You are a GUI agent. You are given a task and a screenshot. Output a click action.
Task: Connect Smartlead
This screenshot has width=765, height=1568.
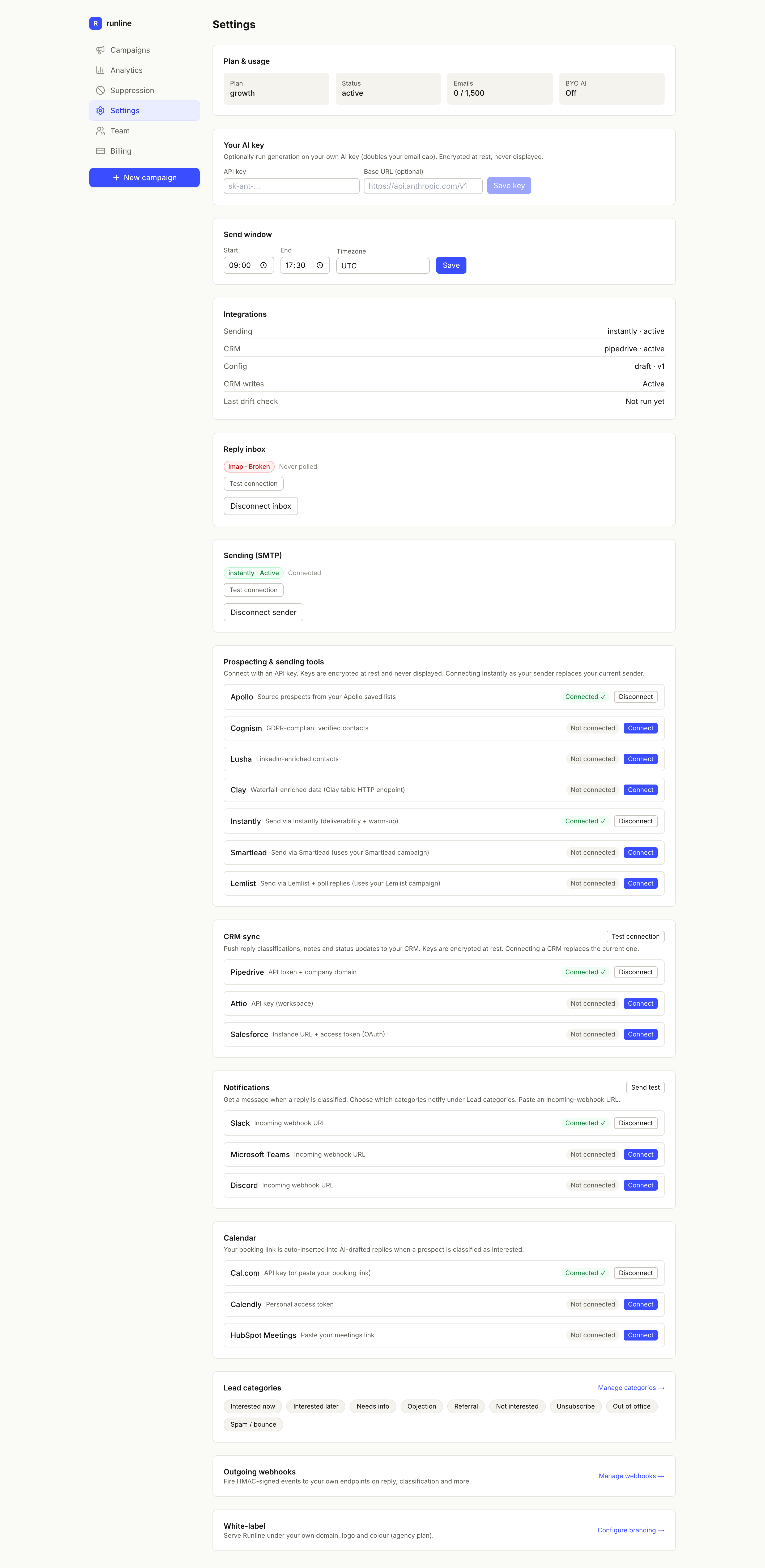coord(640,853)
